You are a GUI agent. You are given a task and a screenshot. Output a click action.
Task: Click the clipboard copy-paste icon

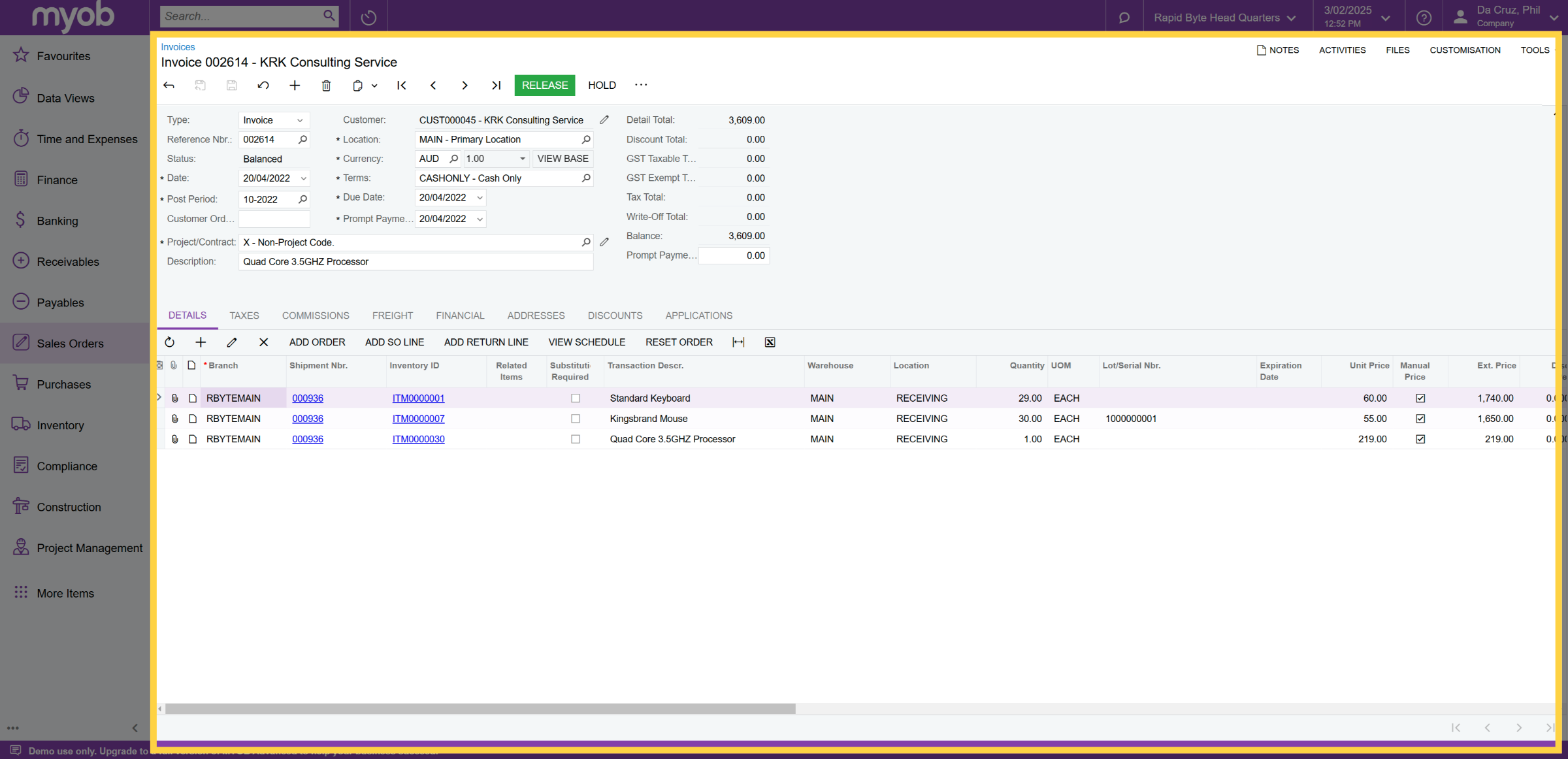click(x=357, y=86)
